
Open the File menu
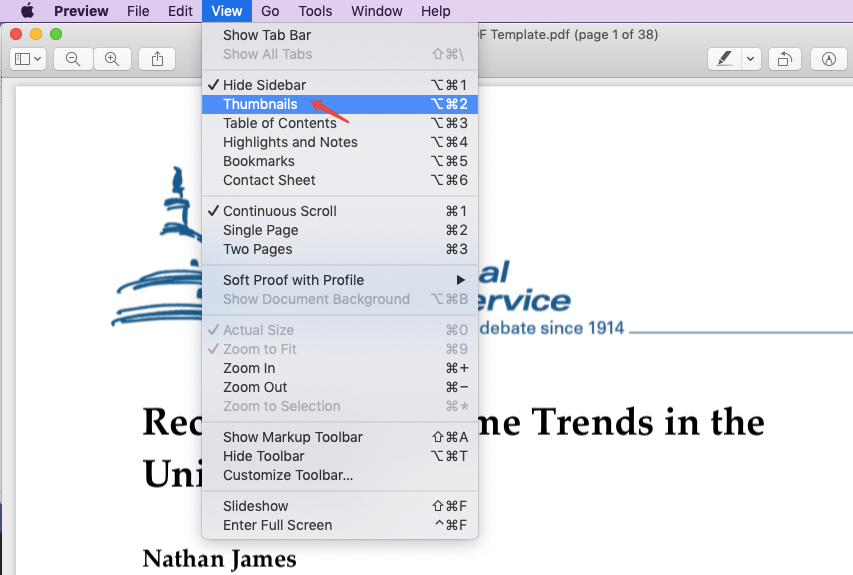click(138, 11)
